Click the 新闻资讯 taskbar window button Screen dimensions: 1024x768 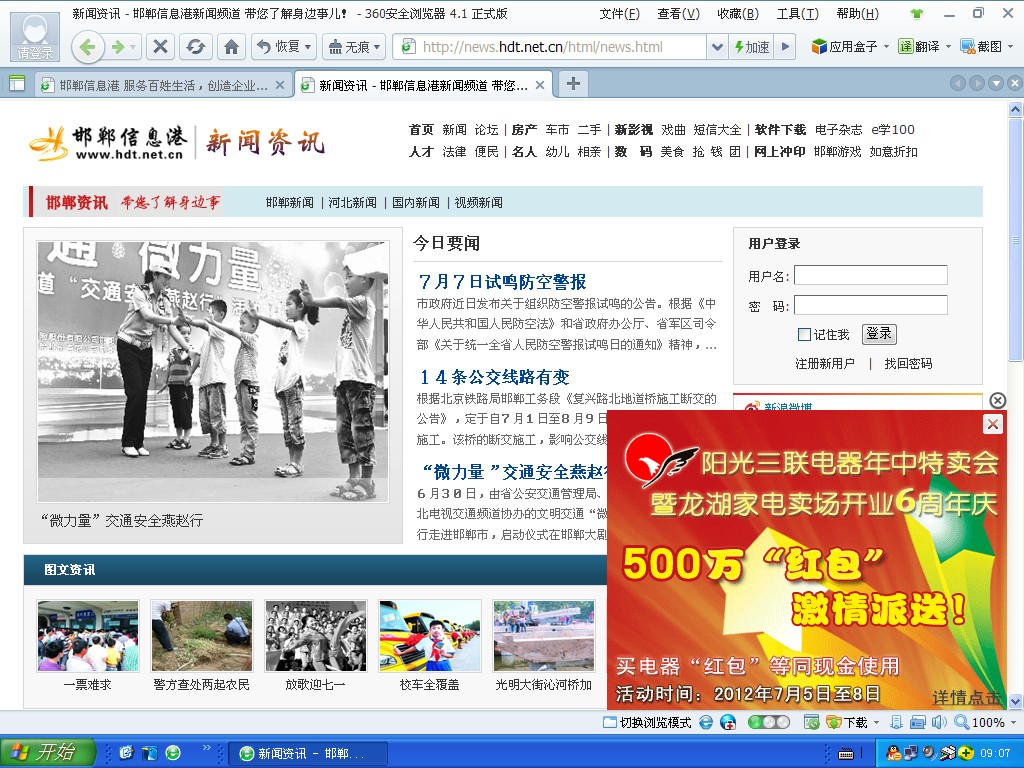(308, 753)
